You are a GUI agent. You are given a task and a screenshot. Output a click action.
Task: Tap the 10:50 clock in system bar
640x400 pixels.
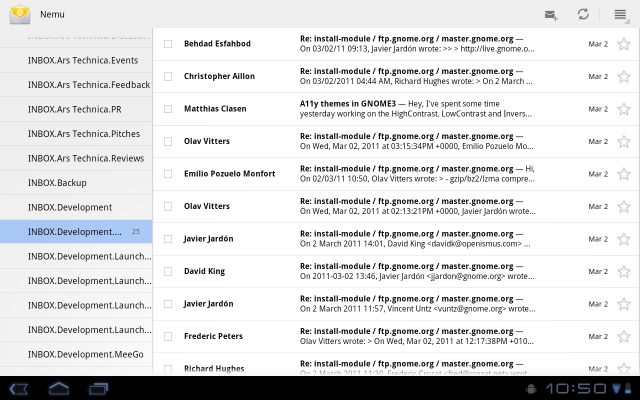pyautogui.click(x=577, y=389)
